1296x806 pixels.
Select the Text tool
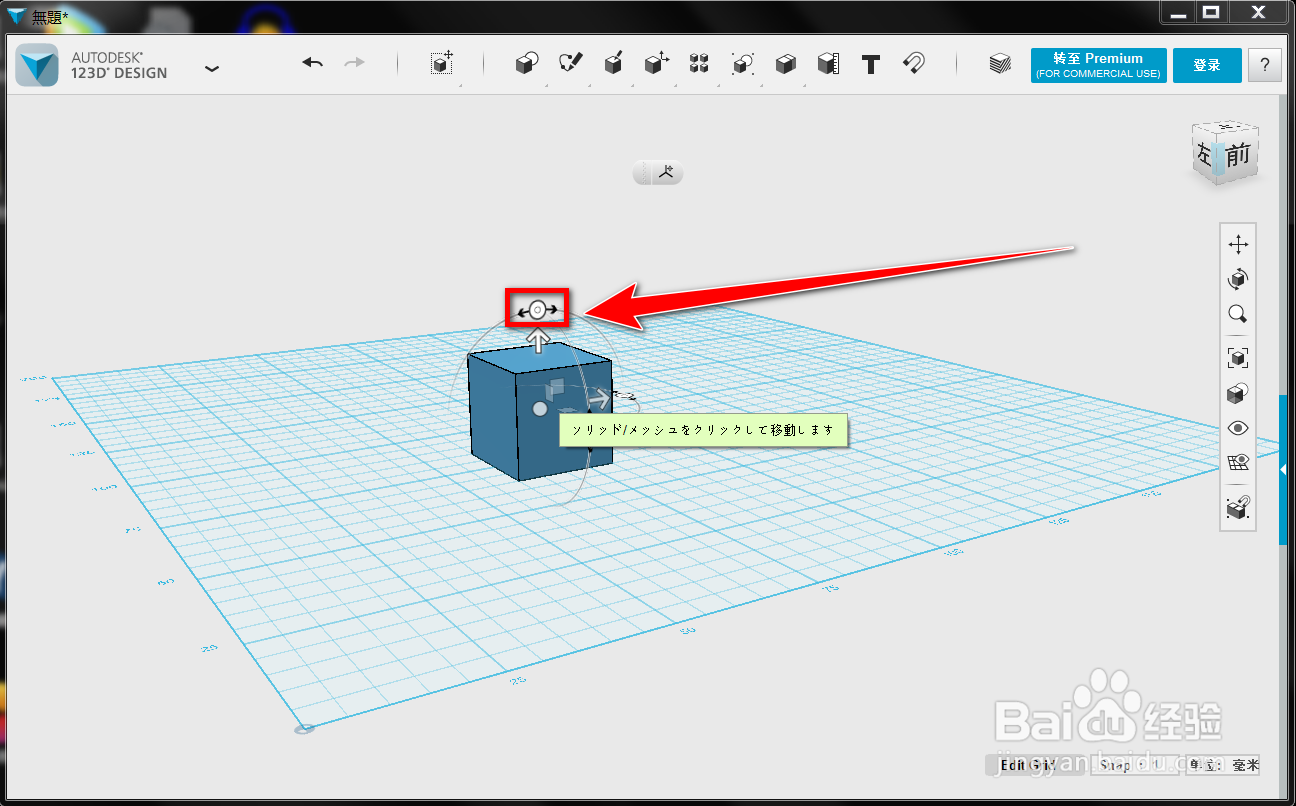point(871,64)
